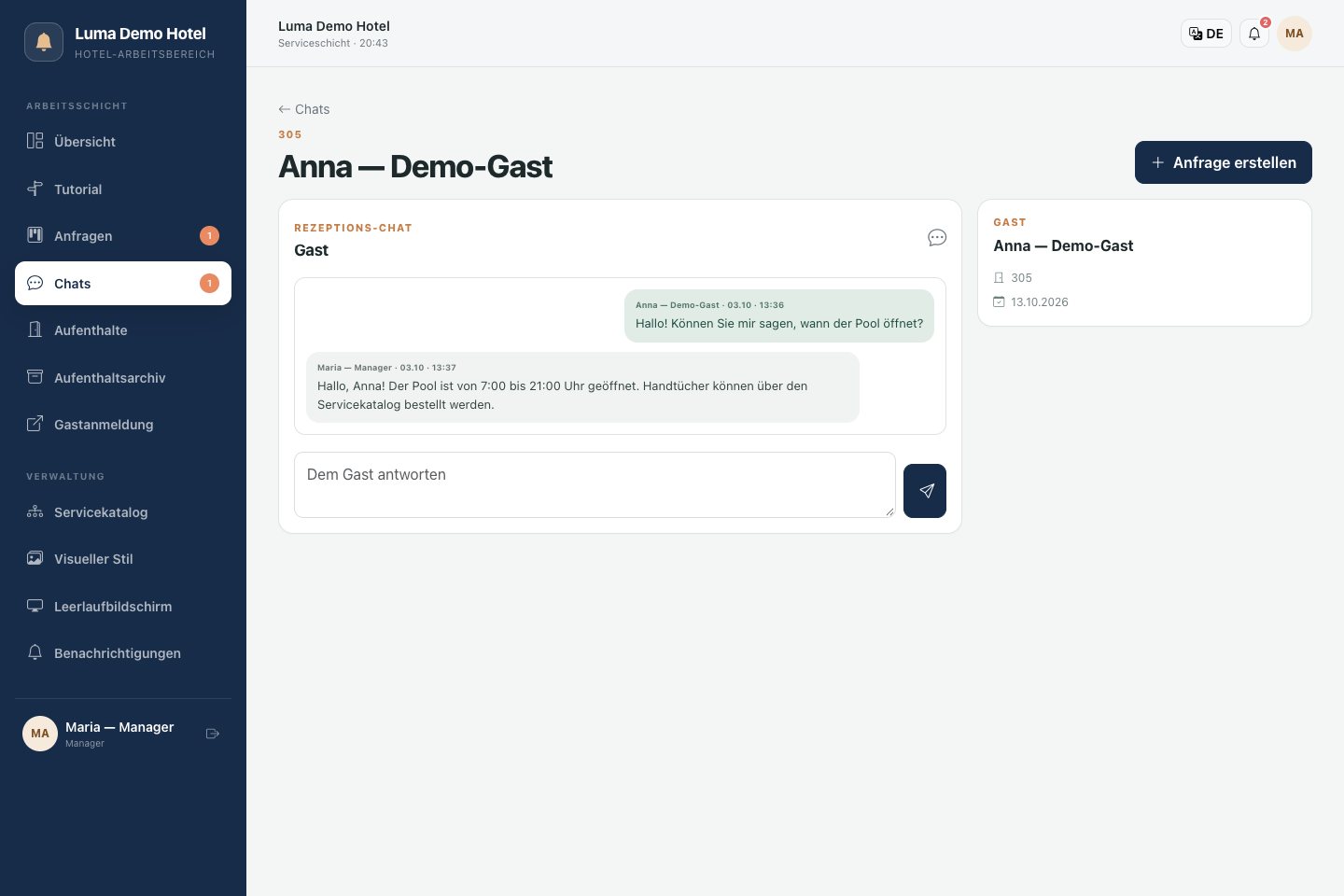Click the Anfrage erstellen button
The width and height of the screenshot is (1344, 896).
click(x=1224, y=162)
